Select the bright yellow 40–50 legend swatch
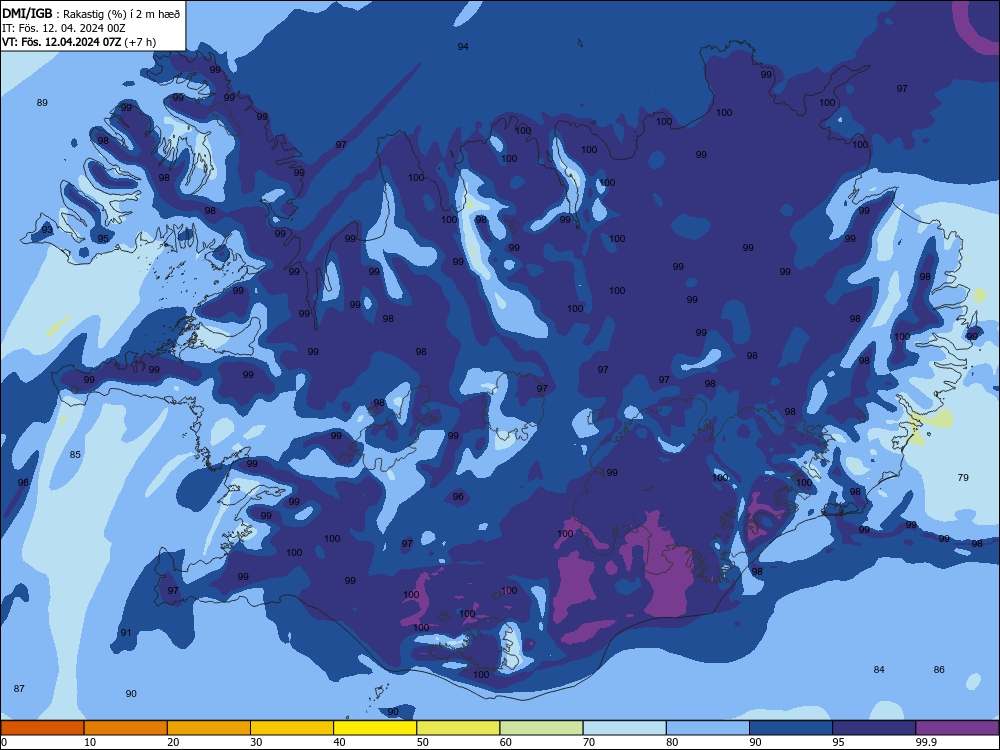Image resolution: width=1000 pixels, height=750 pixels. pyautogui.click(x=375, y=728)
